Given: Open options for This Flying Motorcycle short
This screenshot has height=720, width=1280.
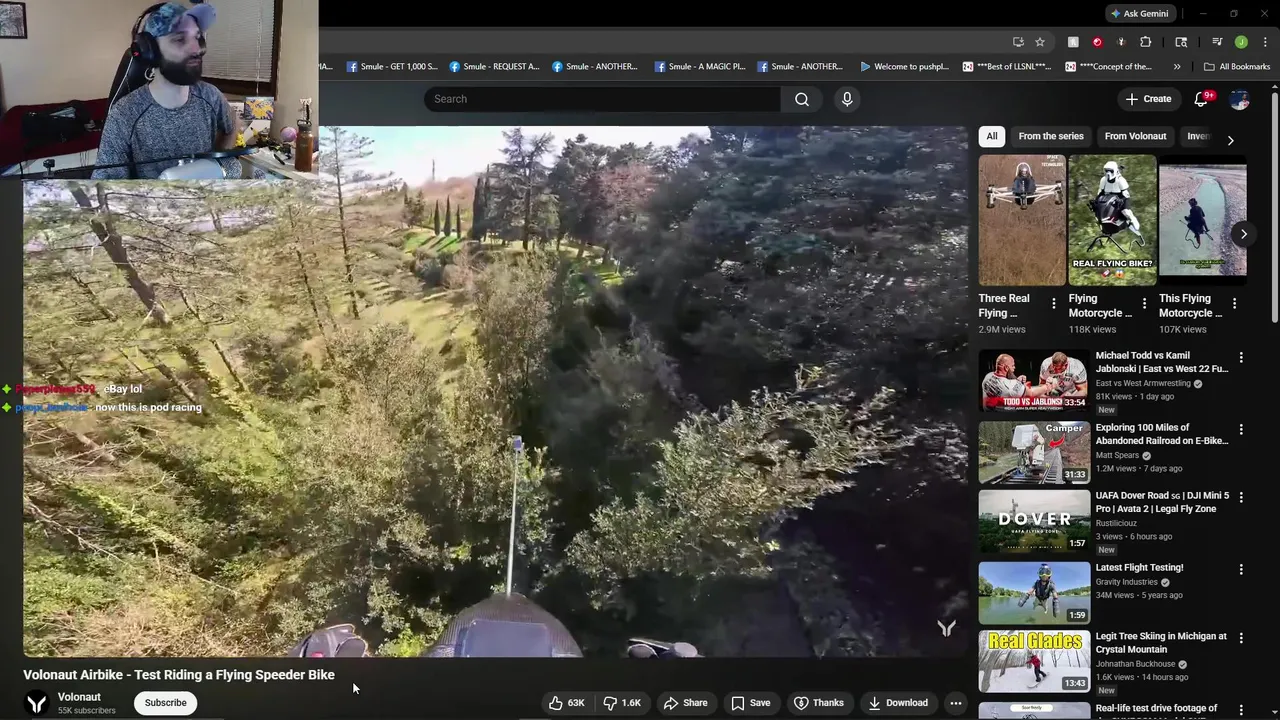Looking at the screenshot, I should (x=1234, y=303).
